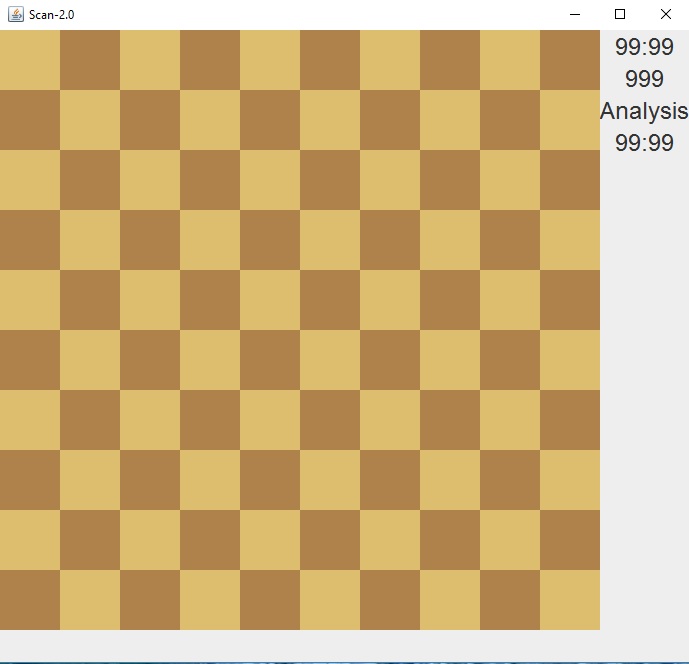The width and height of the screenshot is (689, 664).
Task: Pick the rightmost light square in second row
Action: [x=570, y=120]
